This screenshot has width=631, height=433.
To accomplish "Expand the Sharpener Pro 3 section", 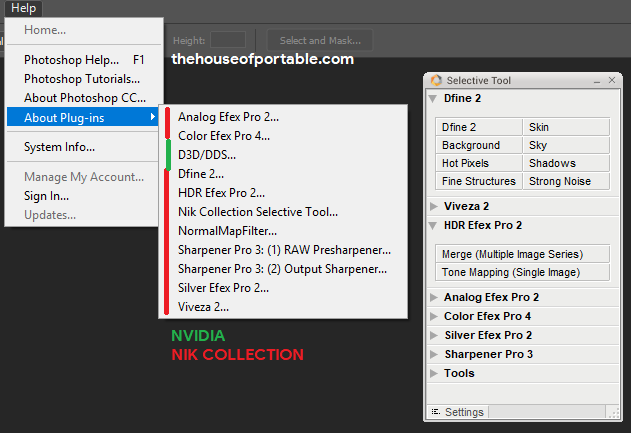I will coord(434,354).
